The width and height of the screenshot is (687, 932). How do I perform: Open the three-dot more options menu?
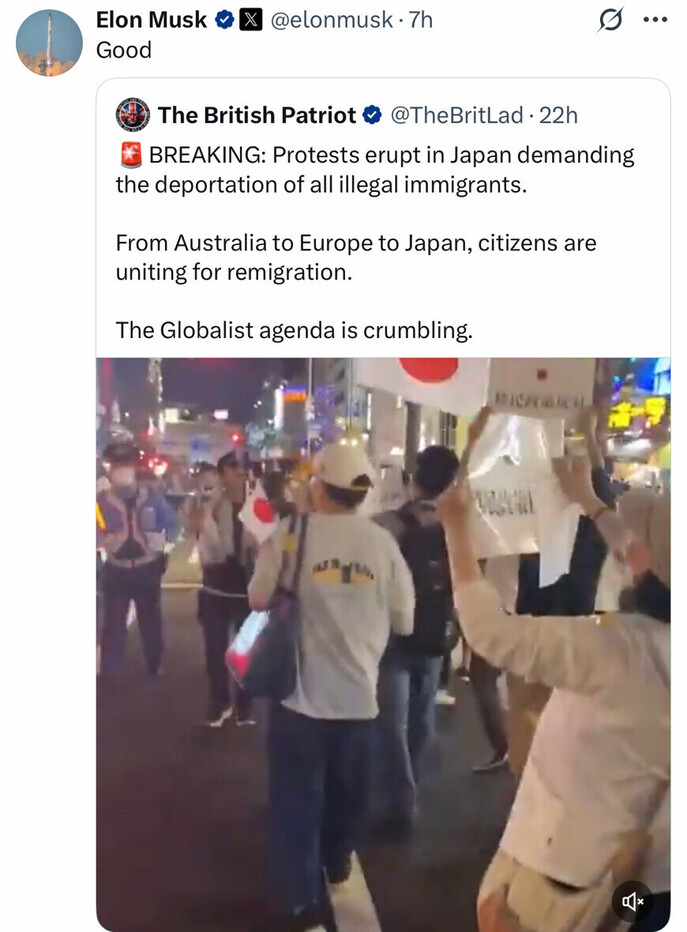pyautogui.click(x=655, y=20)
